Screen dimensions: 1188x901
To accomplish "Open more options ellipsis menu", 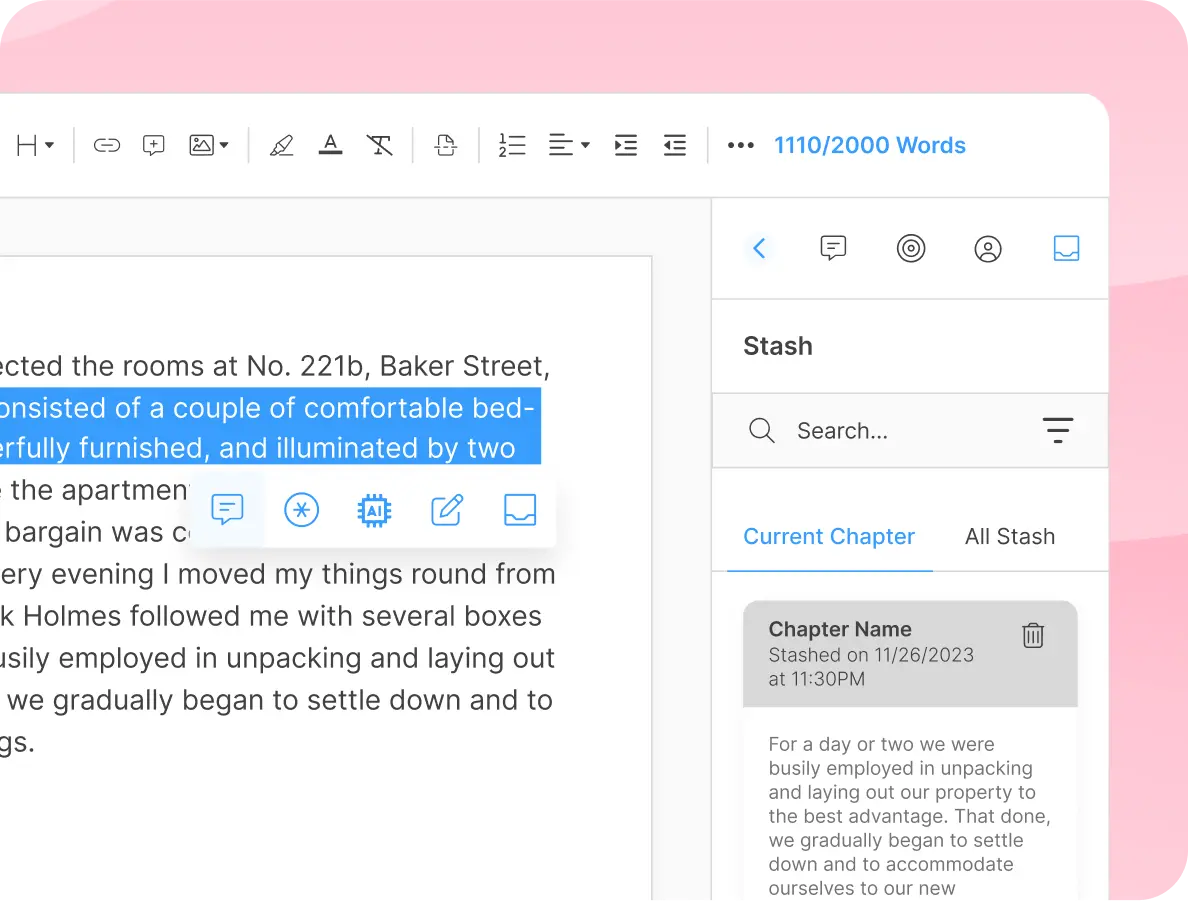I will 740,146.
